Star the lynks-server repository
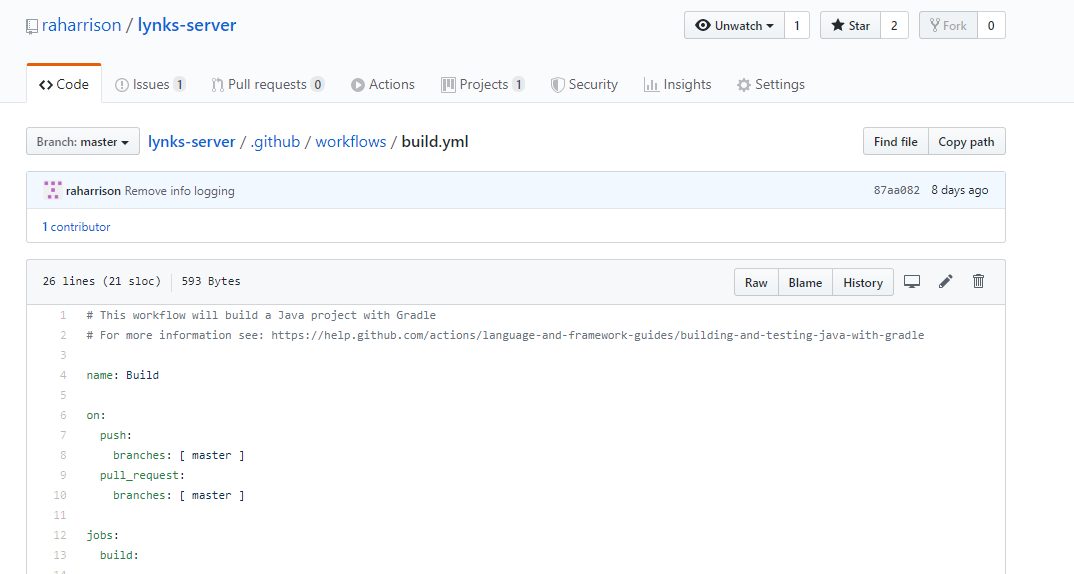Screen dimensions: 1074x574 (850, 25)
